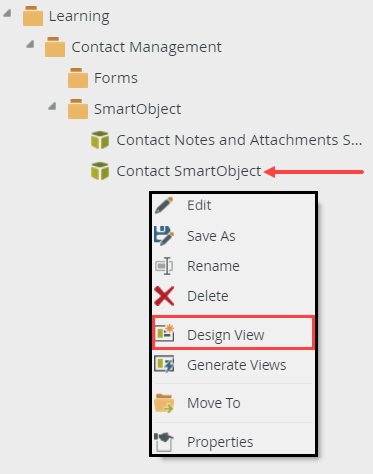Viewport: 373px width, 474px height.
Task: Collapse the Contact Management folder arrow
Action: pyautogui.click(x=30, y=44)
